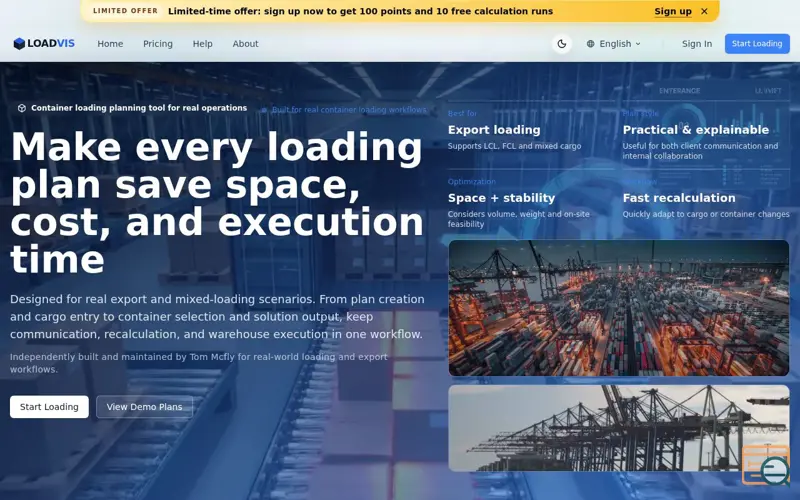Click the container box icon in badge
This screenshot has height=500, width=800.
(22, 108)
